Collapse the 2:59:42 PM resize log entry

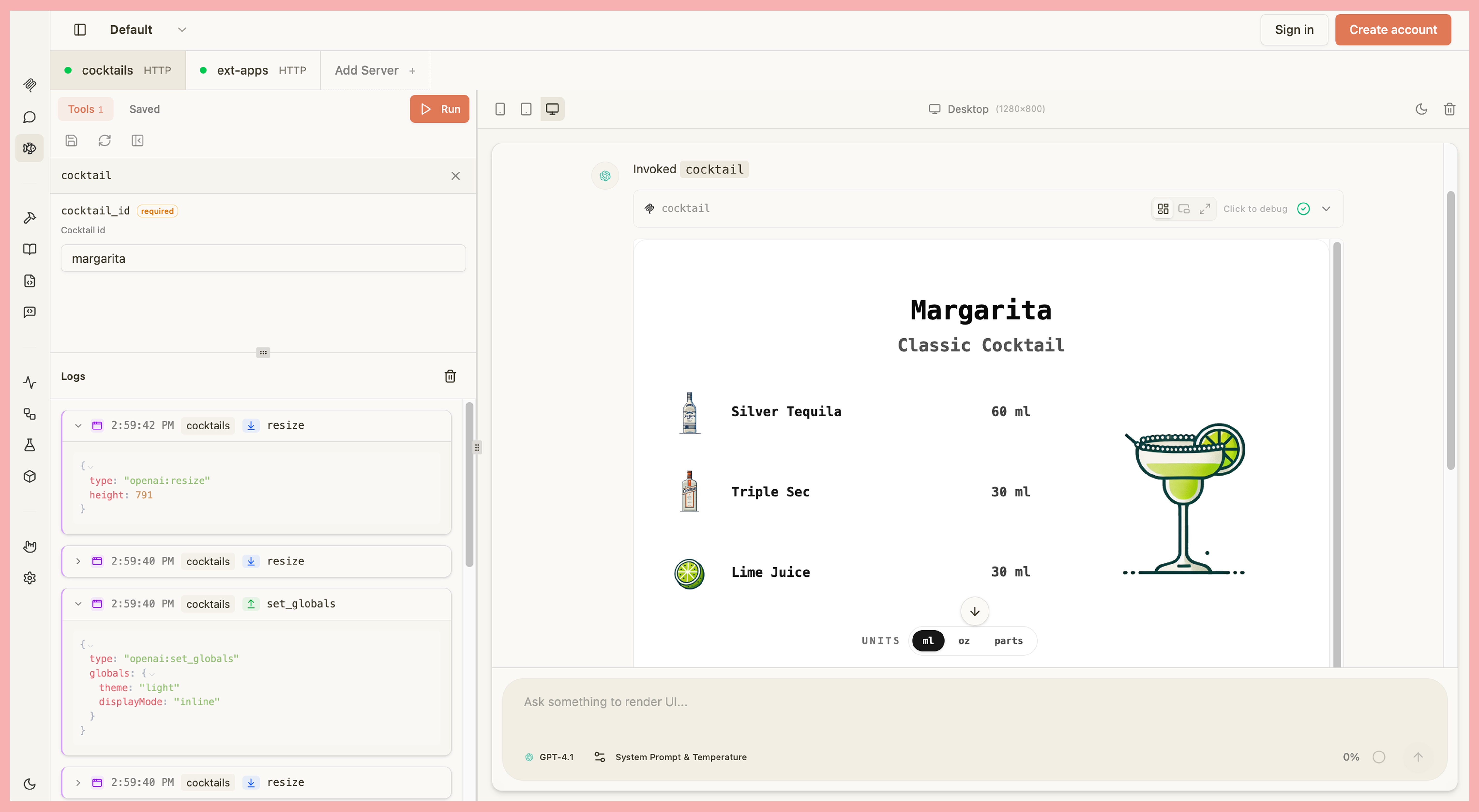[78, 426]
